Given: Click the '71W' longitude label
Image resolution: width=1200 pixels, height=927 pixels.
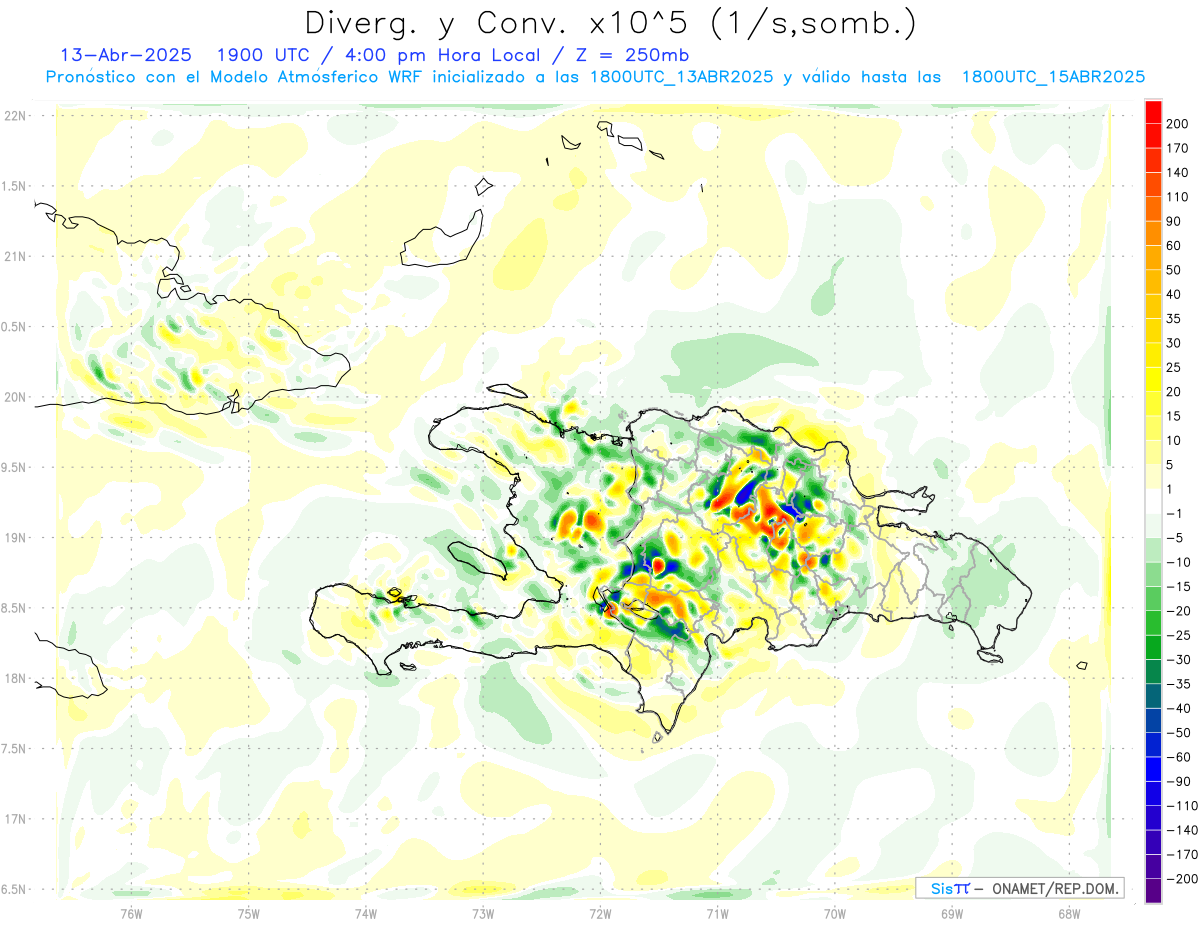Looking at the screenshot, I should [717, 912].
